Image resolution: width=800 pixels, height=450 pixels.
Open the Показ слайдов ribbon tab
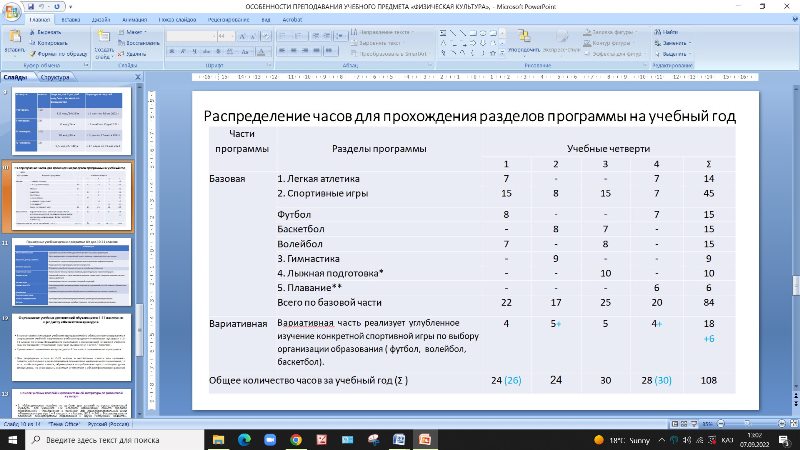point(177,20)
